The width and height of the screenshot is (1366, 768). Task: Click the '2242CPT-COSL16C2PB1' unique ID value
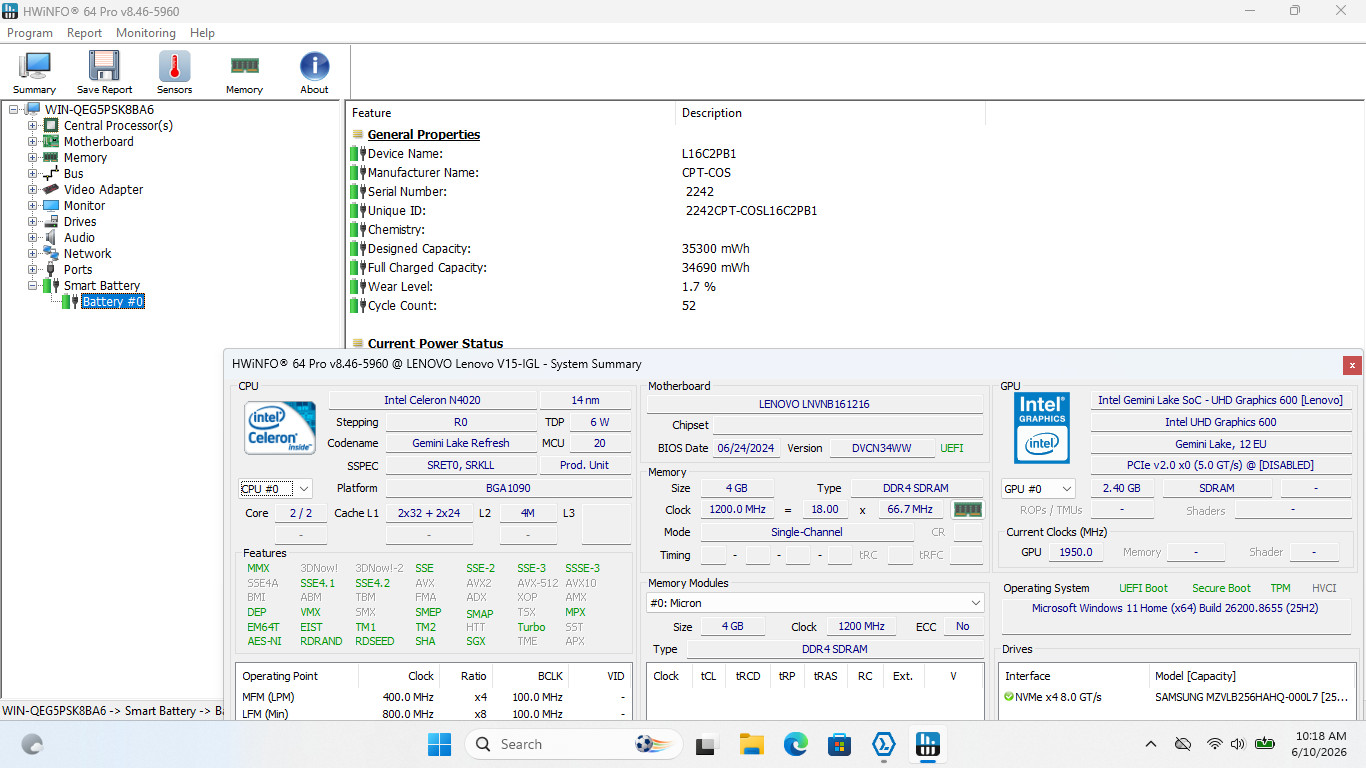click(x=750, y=211)
